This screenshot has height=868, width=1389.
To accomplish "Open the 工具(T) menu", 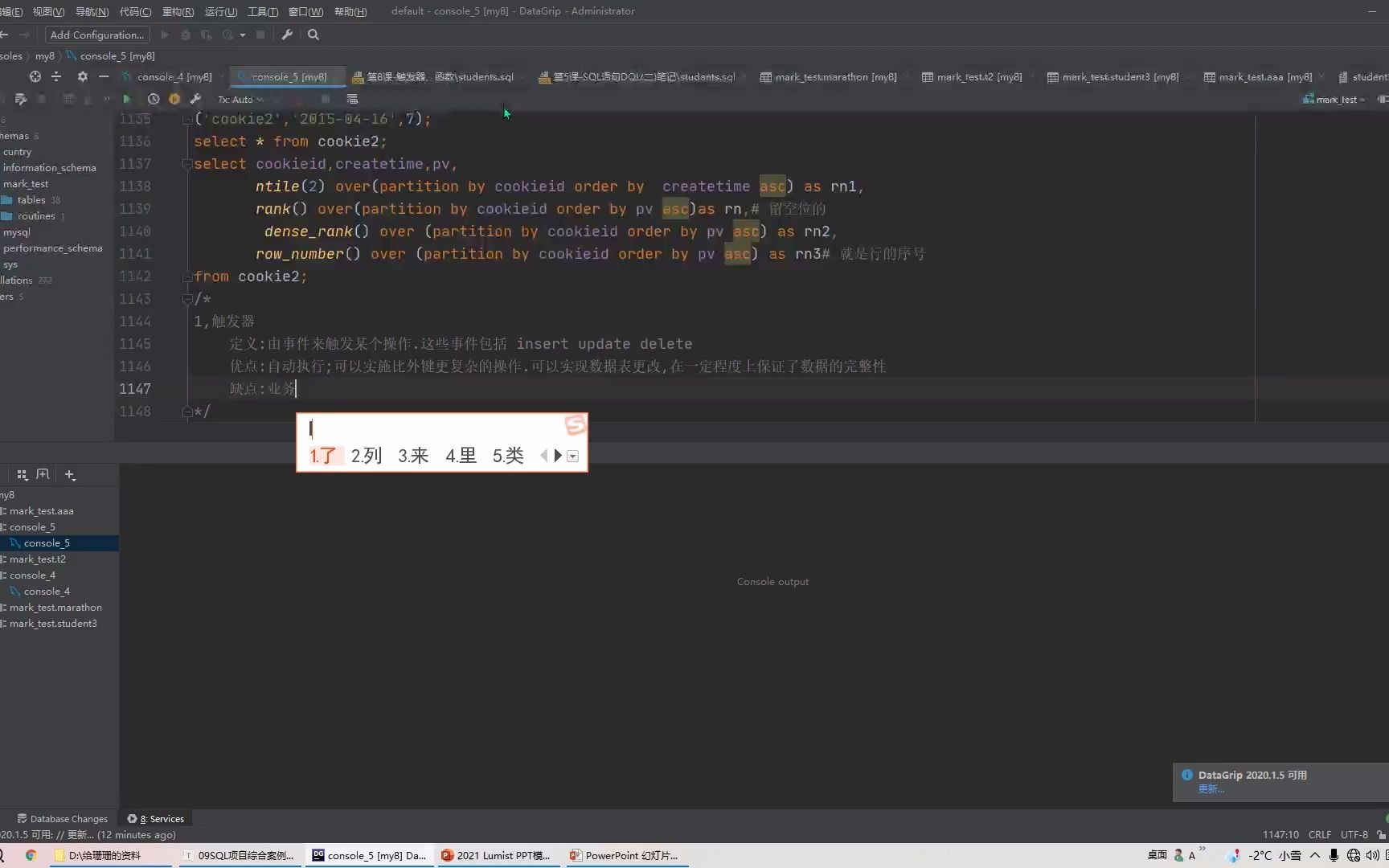I will (263, 11).
